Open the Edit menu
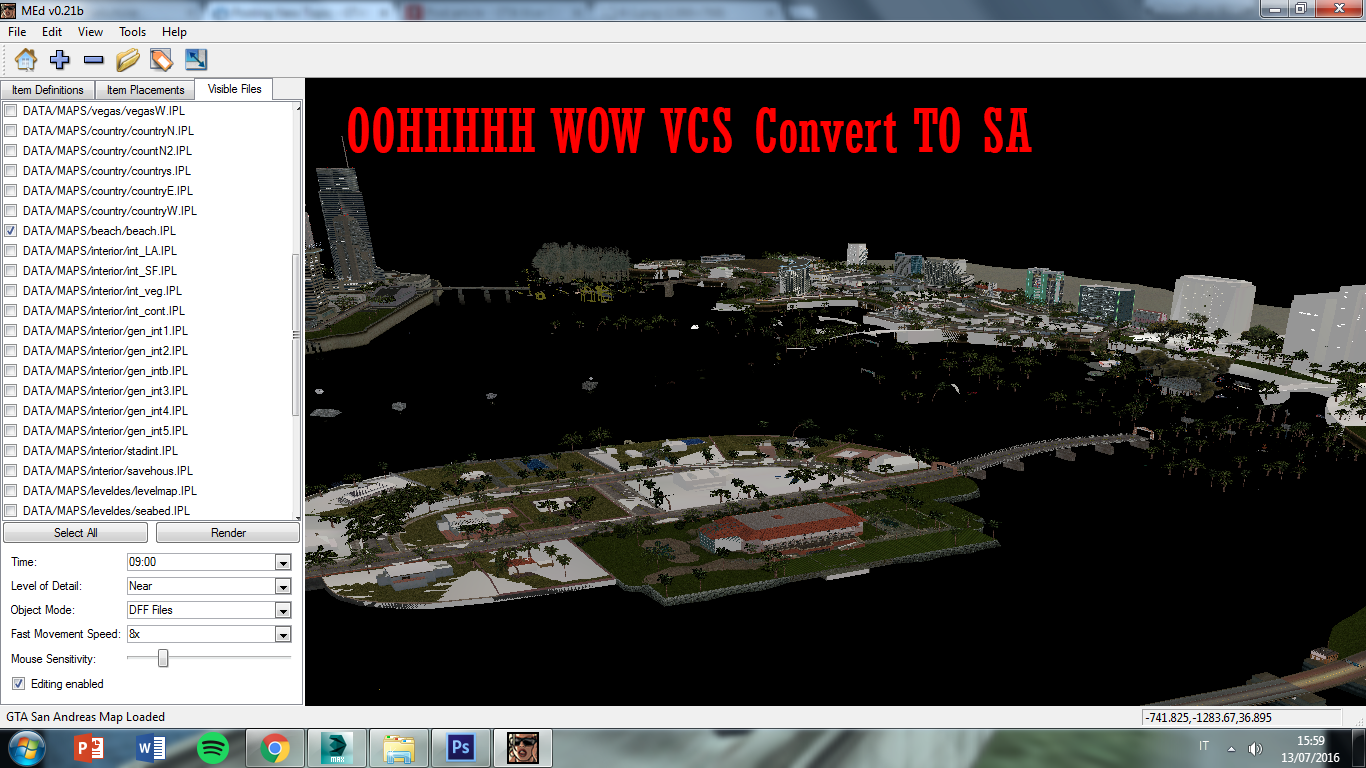The width and height of the screenshot is (1366, 768). pos(52,32)
